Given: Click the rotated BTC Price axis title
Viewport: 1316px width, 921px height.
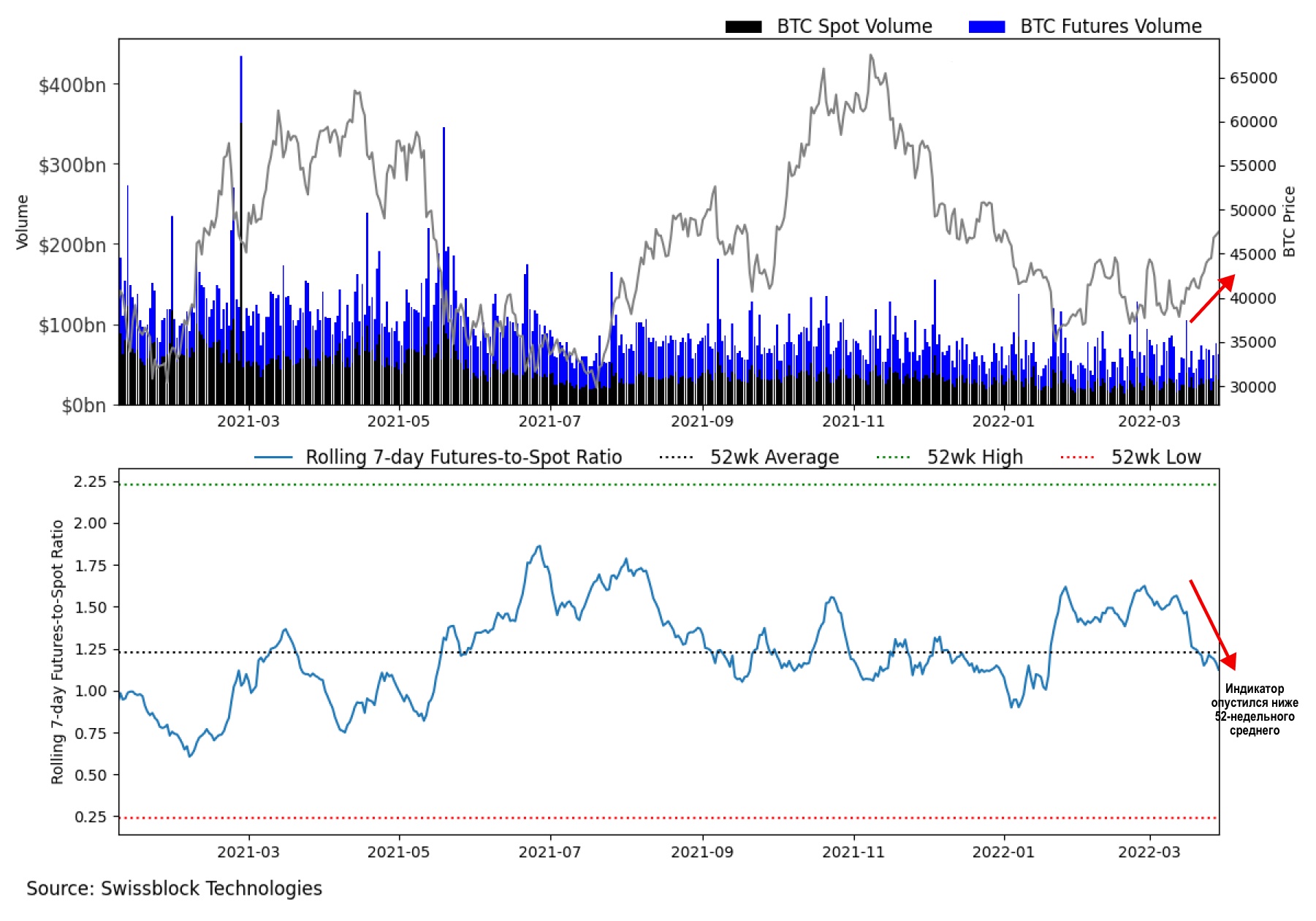Looking at the screenshot, I should 1289,221.
